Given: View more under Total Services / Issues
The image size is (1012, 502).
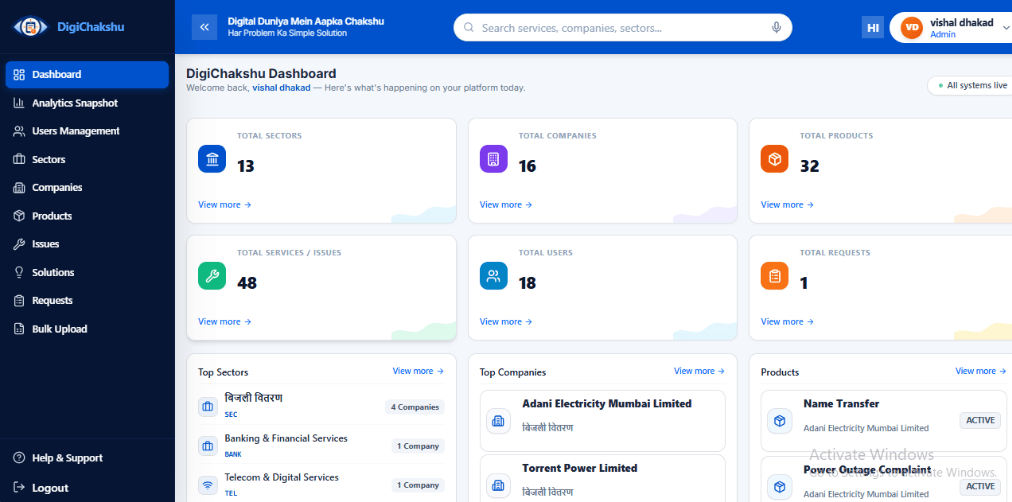Looking at the screenshot, I should click(x=225, y=321).
